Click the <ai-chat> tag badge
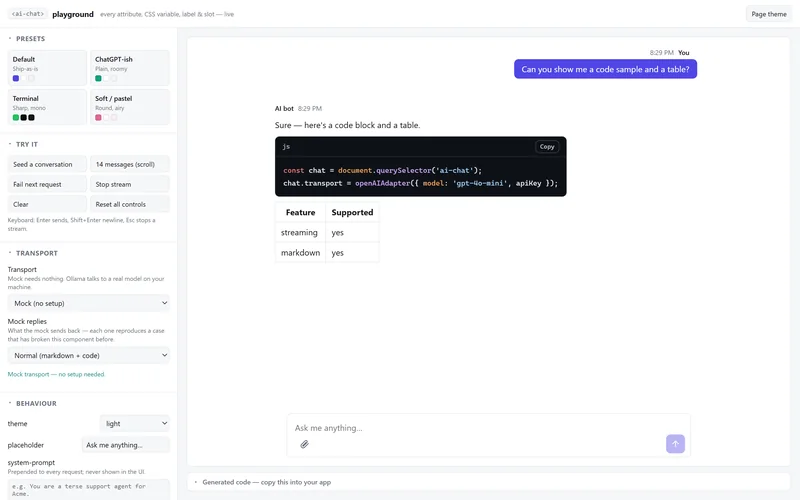The height and width of the screenshot is (500, 800). click(28, 14)
